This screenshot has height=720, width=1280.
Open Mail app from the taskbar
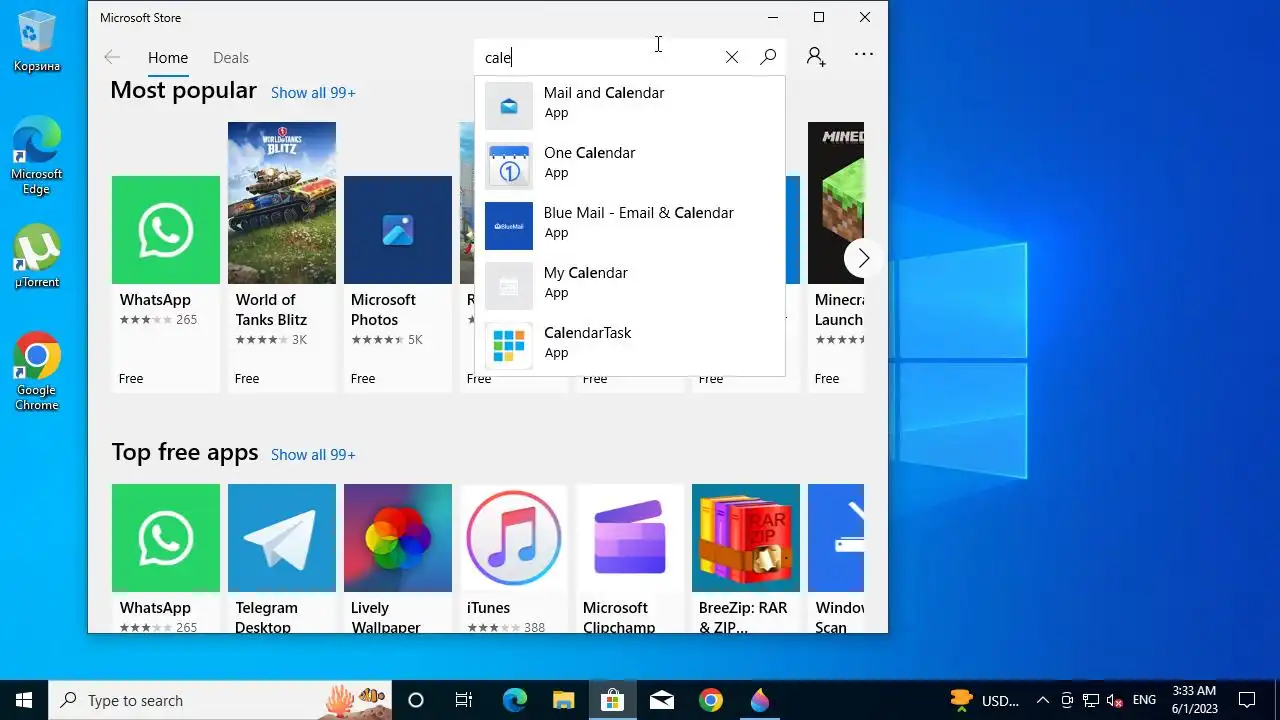(x=661, y=700)
